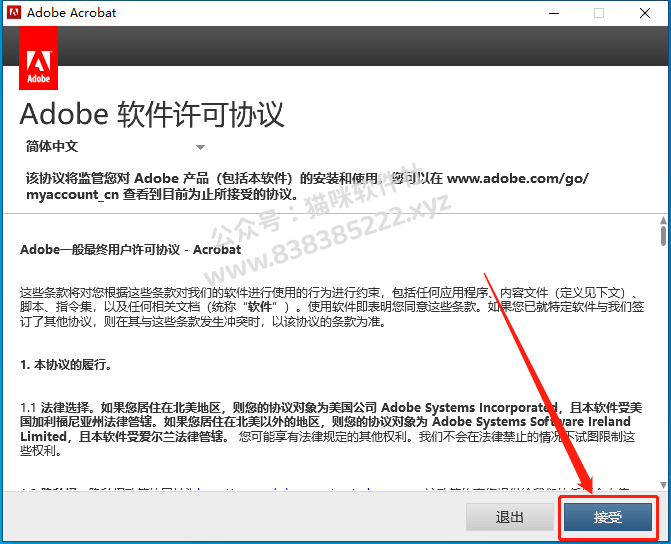Click the 'Adobe Acrobat' window title

pyautogui.click(x=71, y=13)
